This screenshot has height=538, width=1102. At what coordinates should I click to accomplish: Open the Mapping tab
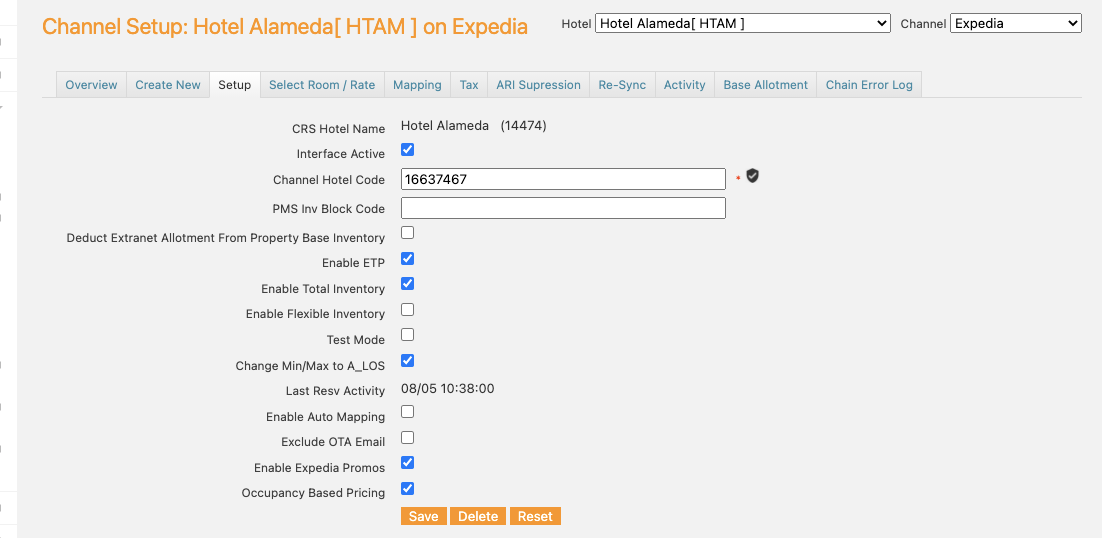(x=417, y=84)
